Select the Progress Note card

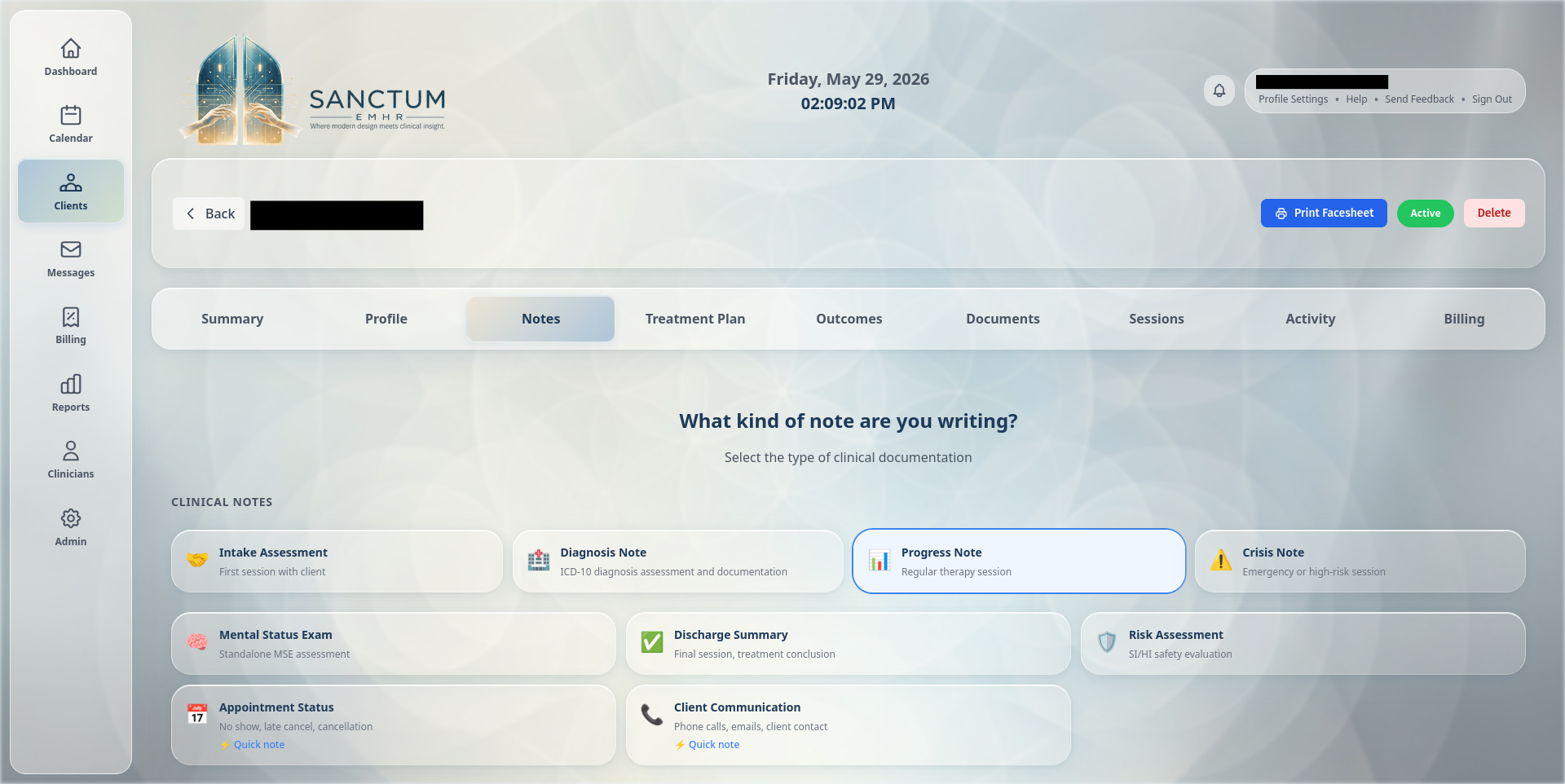[x=1019, y=562]
